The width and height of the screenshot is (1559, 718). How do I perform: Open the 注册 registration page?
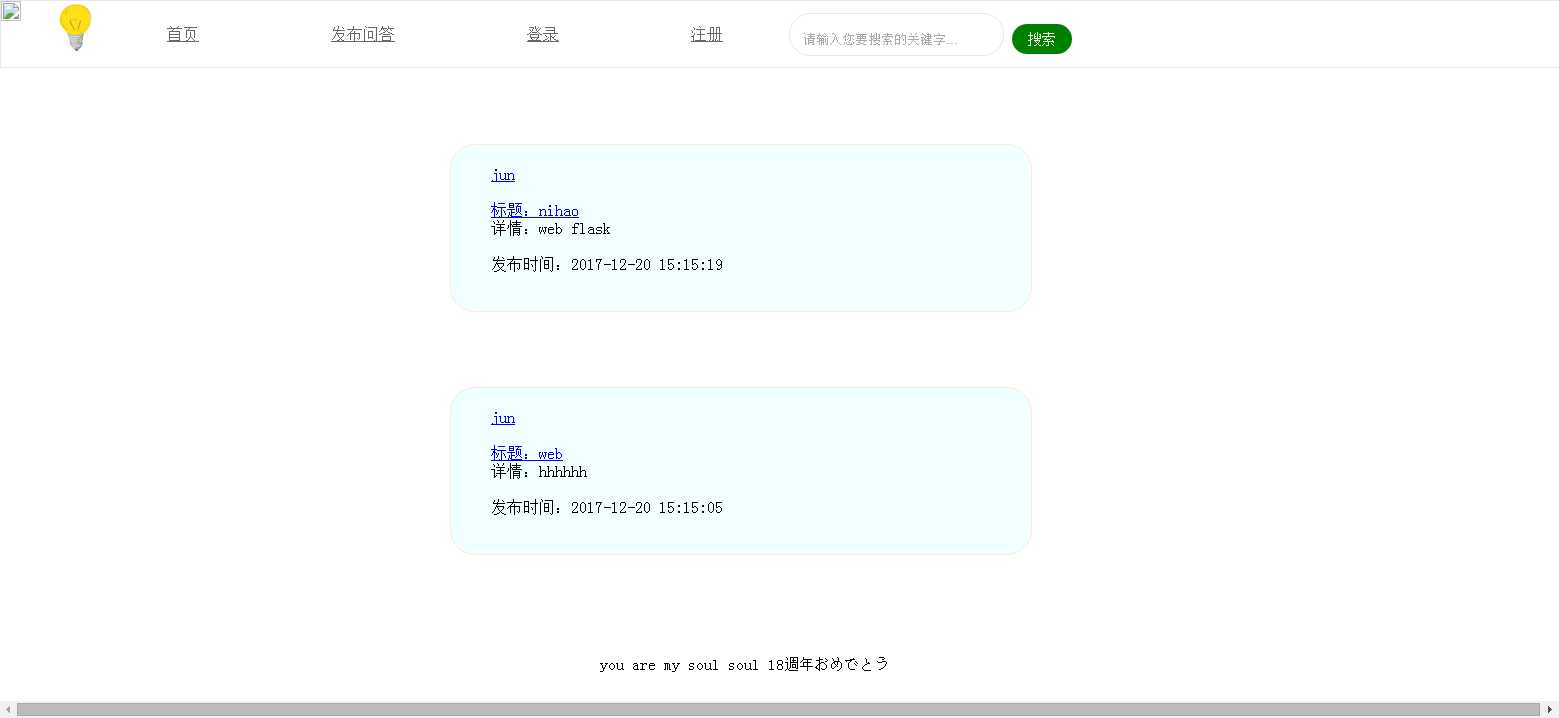pyautogui.click(x=705, y=33)
